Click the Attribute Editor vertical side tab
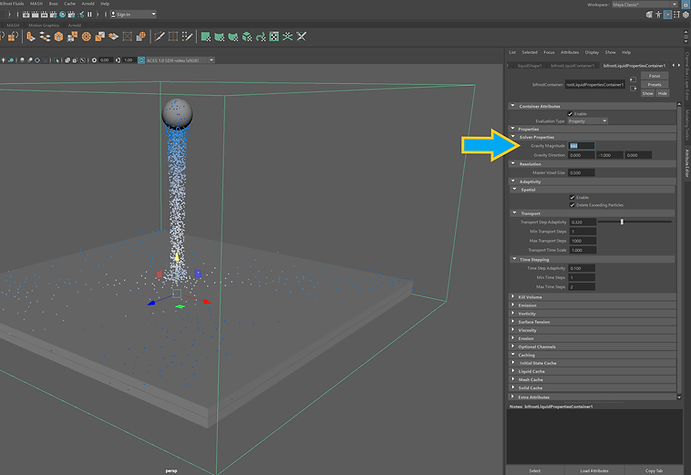The width and height of the screenshot is (691, 475). 687,163
